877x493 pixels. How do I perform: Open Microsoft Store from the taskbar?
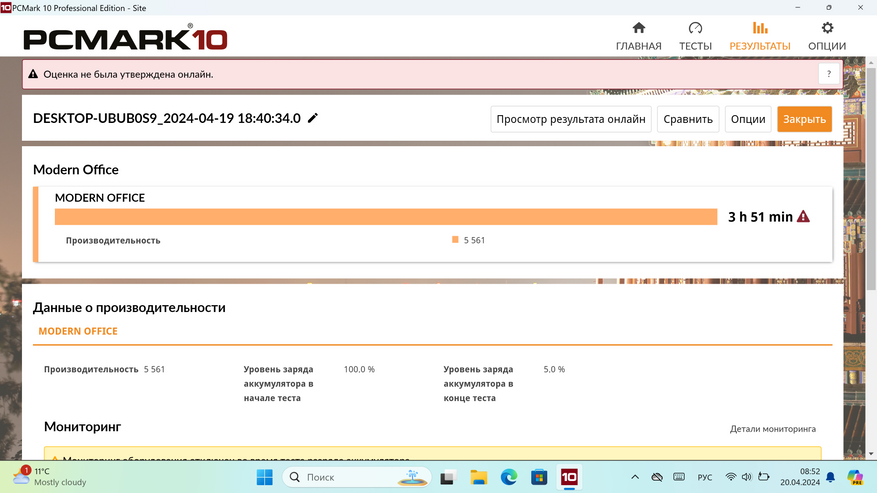click(x=539, y=477)
